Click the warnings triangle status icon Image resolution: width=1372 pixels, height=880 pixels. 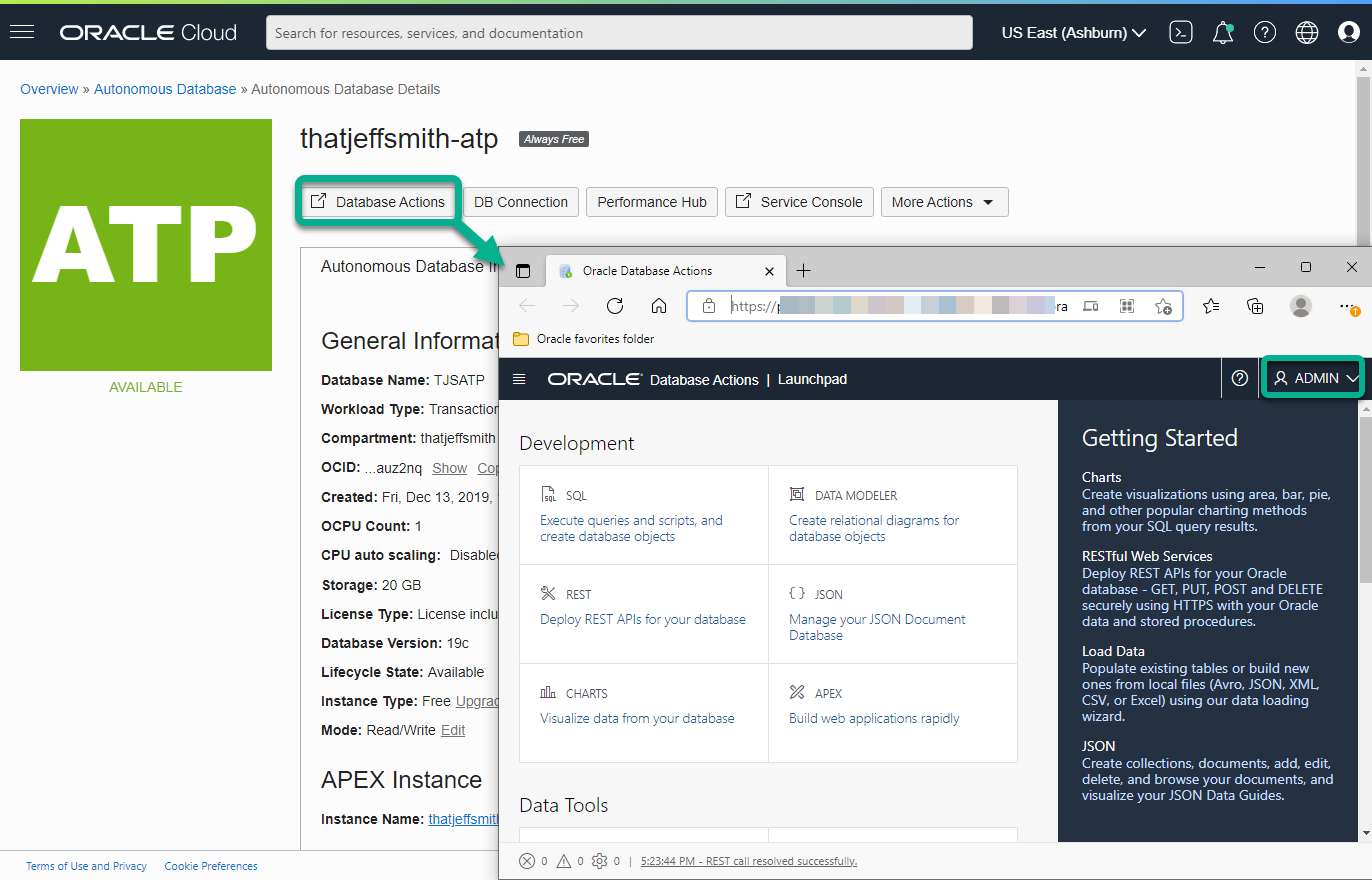pos(563,861)
